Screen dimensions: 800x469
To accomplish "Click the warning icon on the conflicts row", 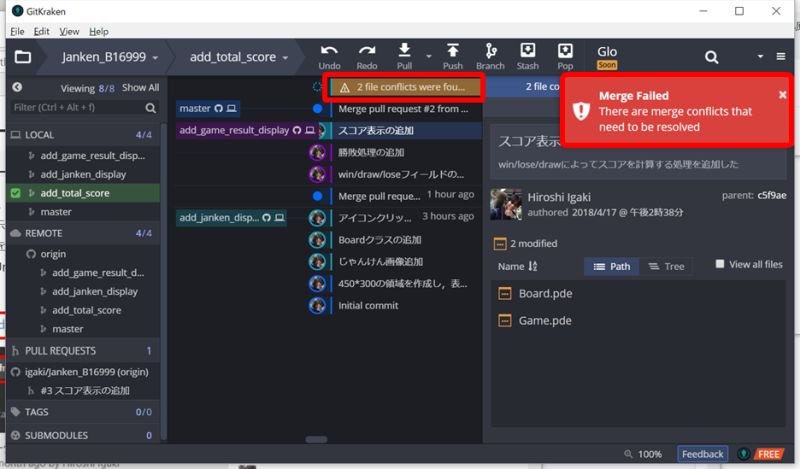I will point(345,88).
